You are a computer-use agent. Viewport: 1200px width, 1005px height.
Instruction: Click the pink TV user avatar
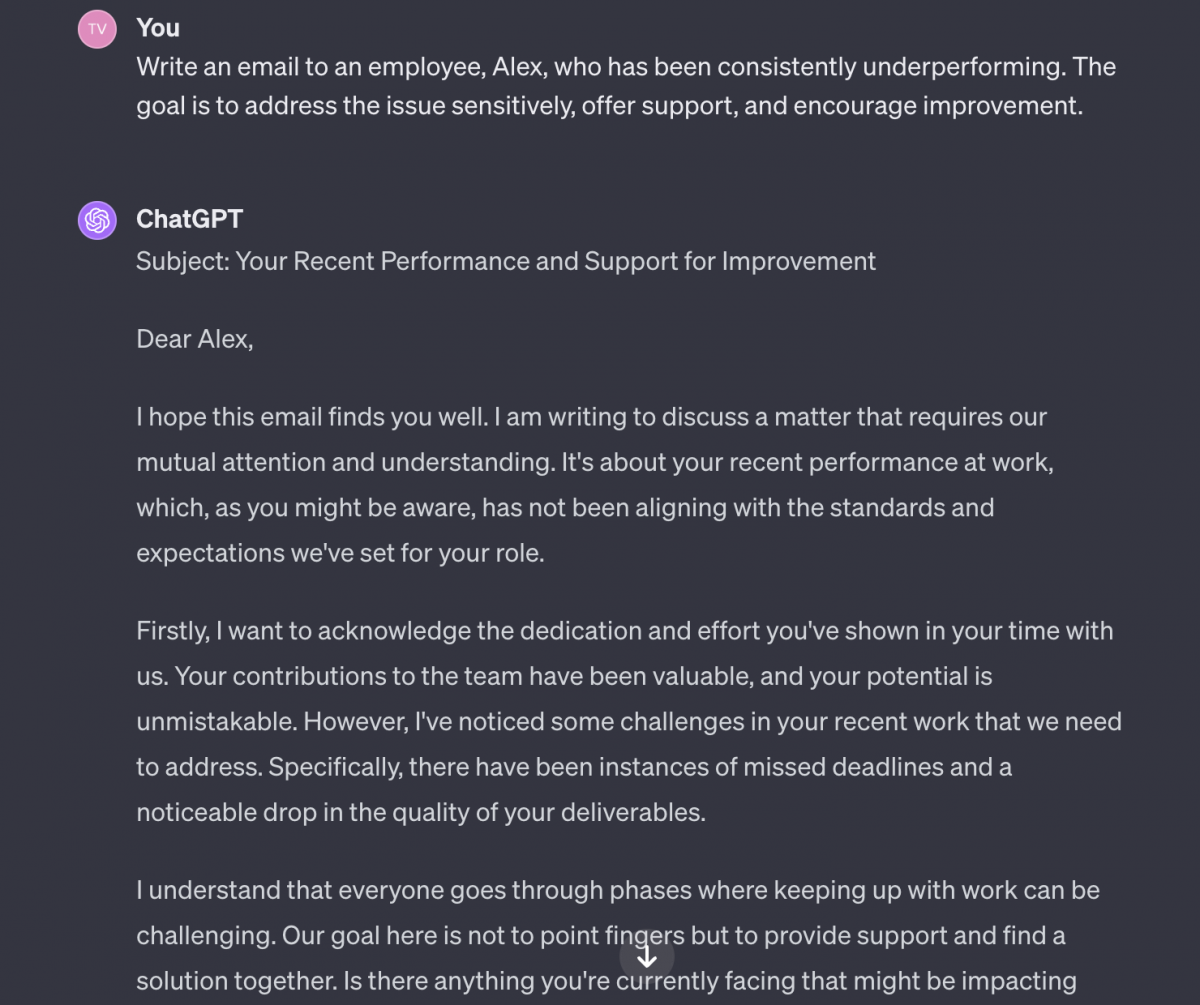click(x=97, y=29)
